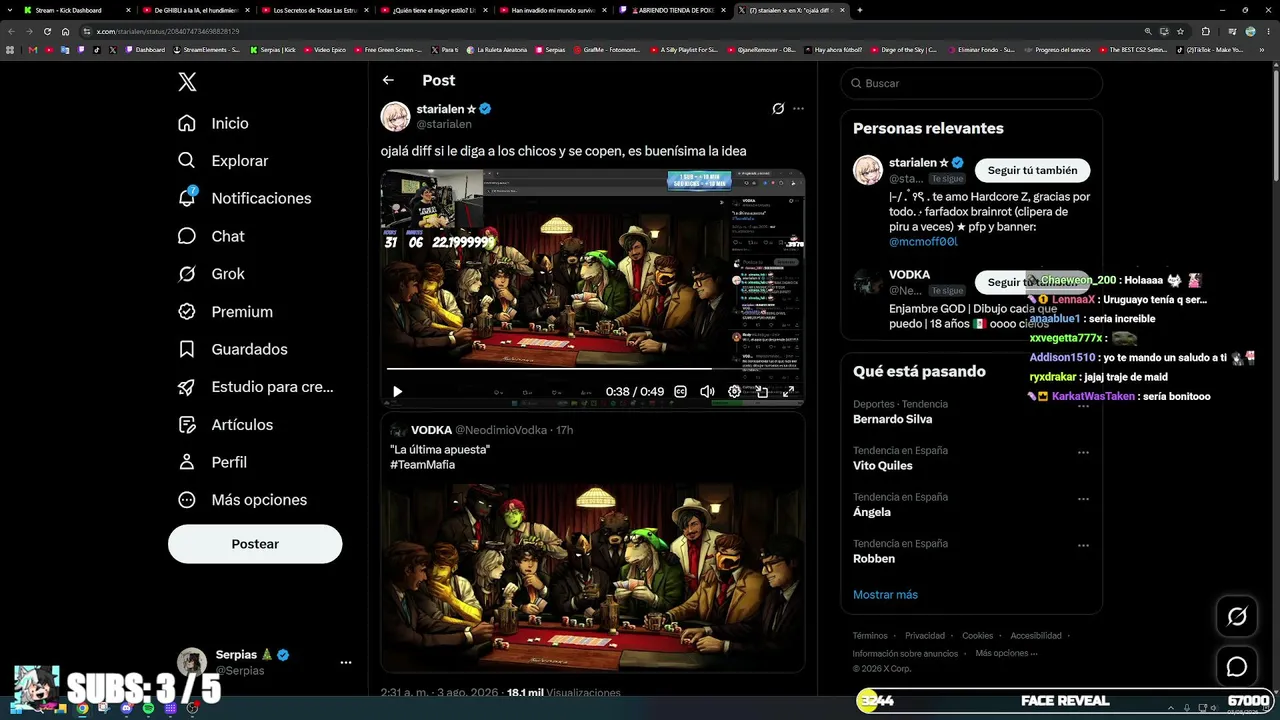Open the Serpias | Kick bookmark
Viewport: 1280px width, 720px height.
pos(273,49)
